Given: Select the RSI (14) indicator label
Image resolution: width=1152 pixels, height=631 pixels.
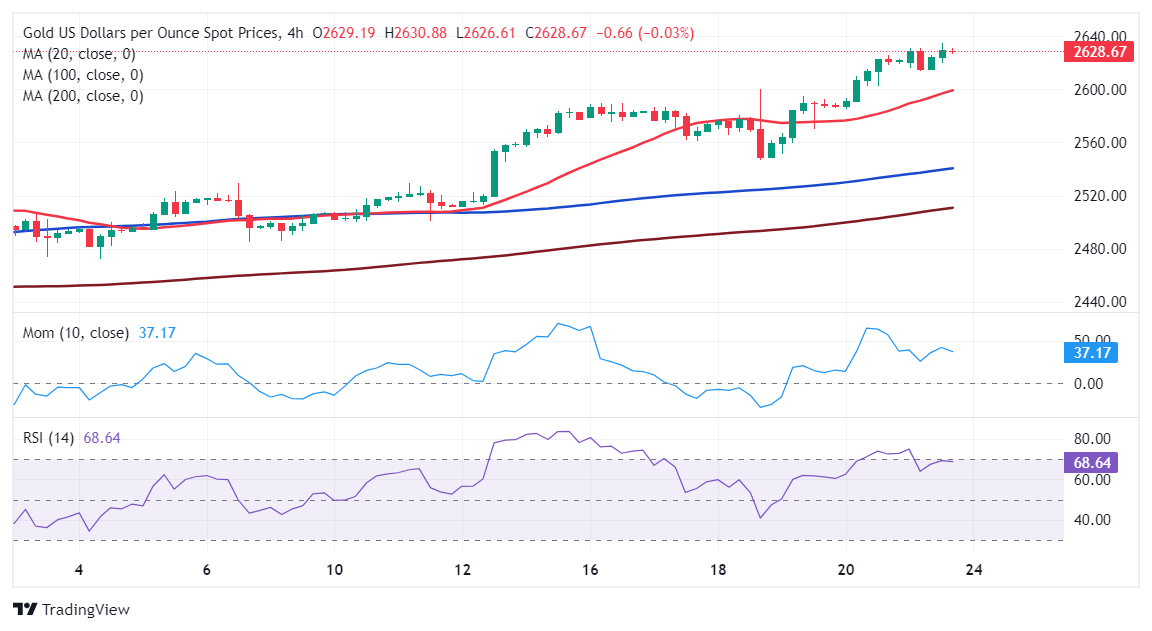Looking at the screenshot, I should pyautogui.click(x=48, y=438).
